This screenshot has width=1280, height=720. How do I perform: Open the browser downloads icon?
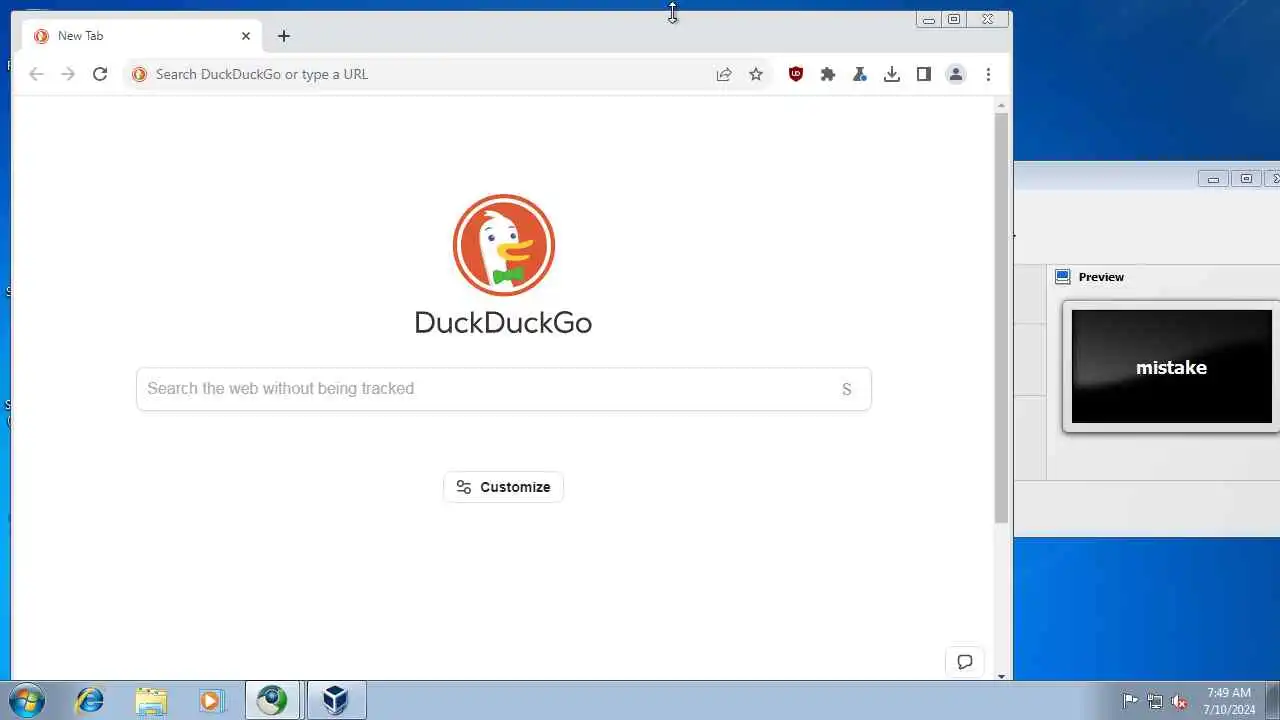892,74
